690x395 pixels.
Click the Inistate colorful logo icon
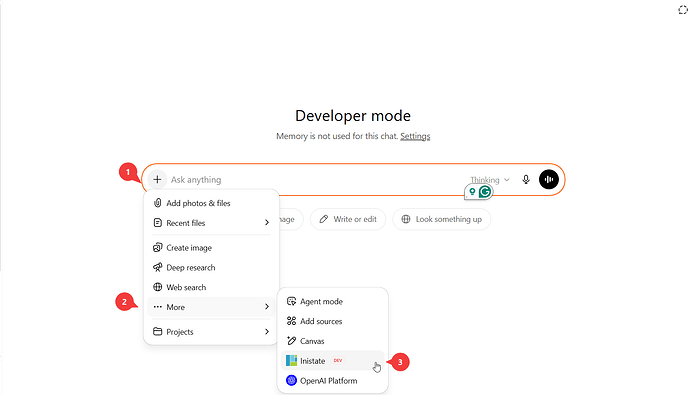(x=291, y=361)
